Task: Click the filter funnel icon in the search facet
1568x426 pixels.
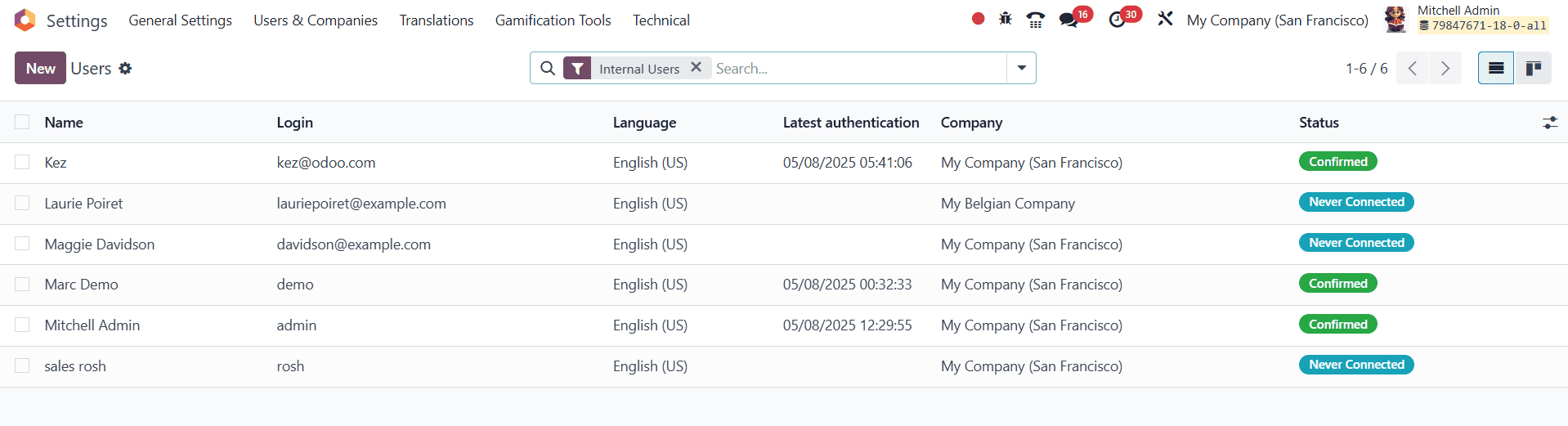Action: pyautogui.click(x=577, y=69)
